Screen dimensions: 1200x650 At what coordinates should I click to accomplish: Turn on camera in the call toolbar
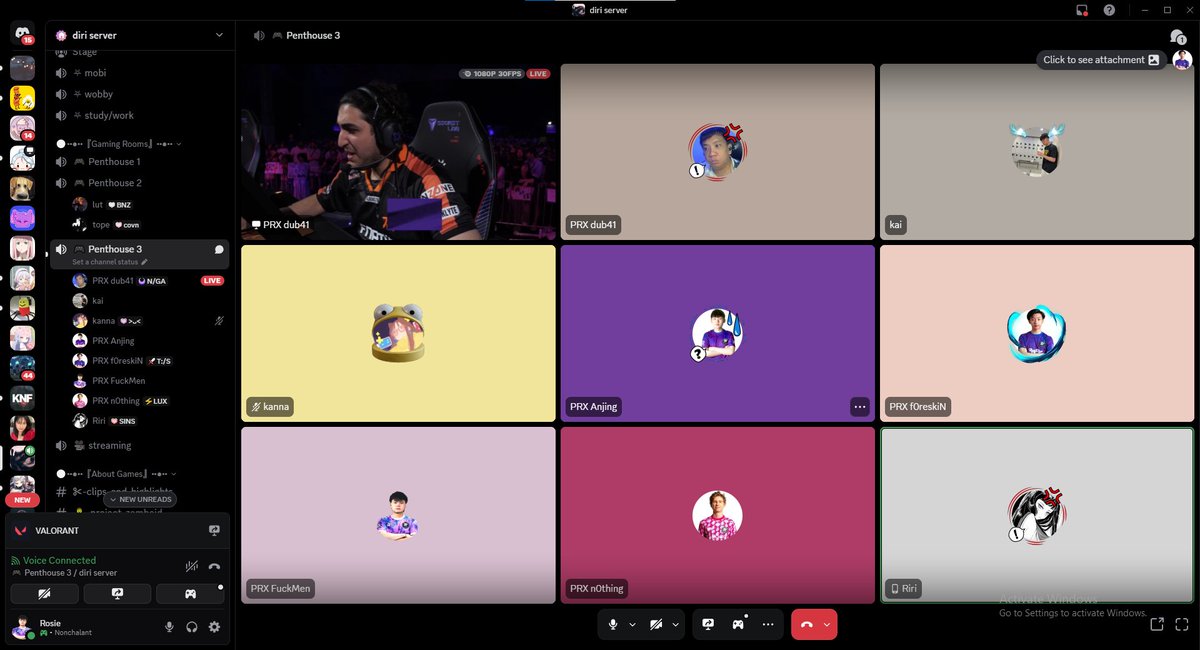[656, 624]
